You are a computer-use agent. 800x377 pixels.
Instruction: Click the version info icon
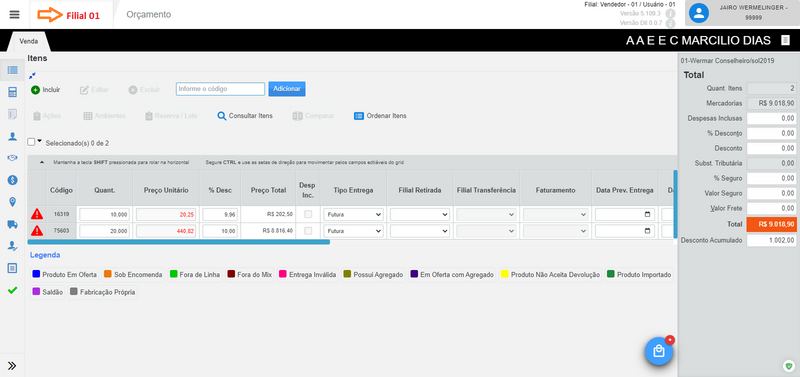[670, 13]
